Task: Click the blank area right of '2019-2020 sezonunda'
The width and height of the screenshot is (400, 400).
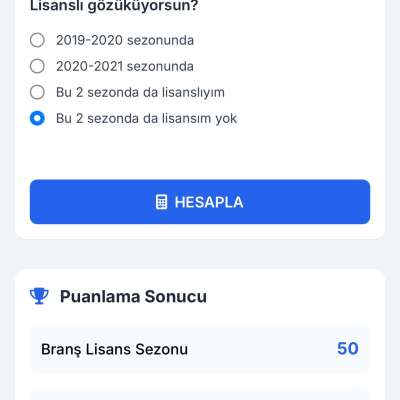Action: [x=282, y=40]
